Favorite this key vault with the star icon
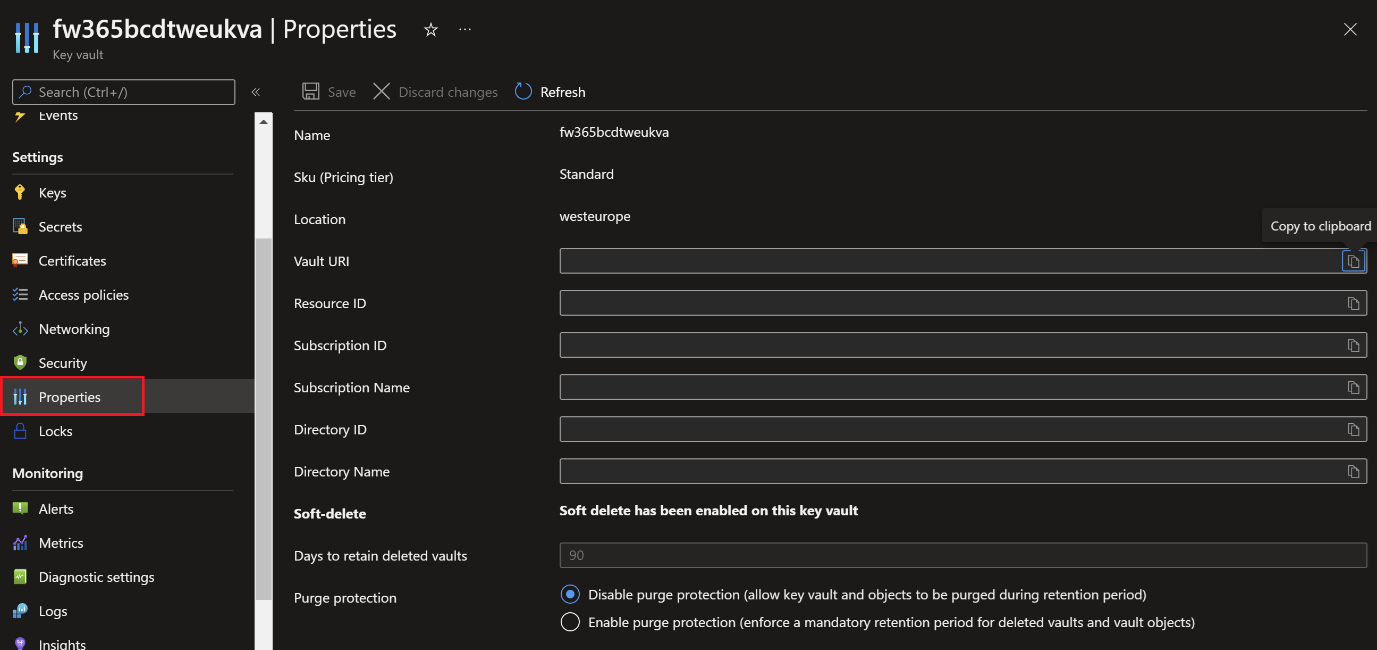The height and width of the screenshot is (650, 1377). pyautogui.click(x=431, y=30)
